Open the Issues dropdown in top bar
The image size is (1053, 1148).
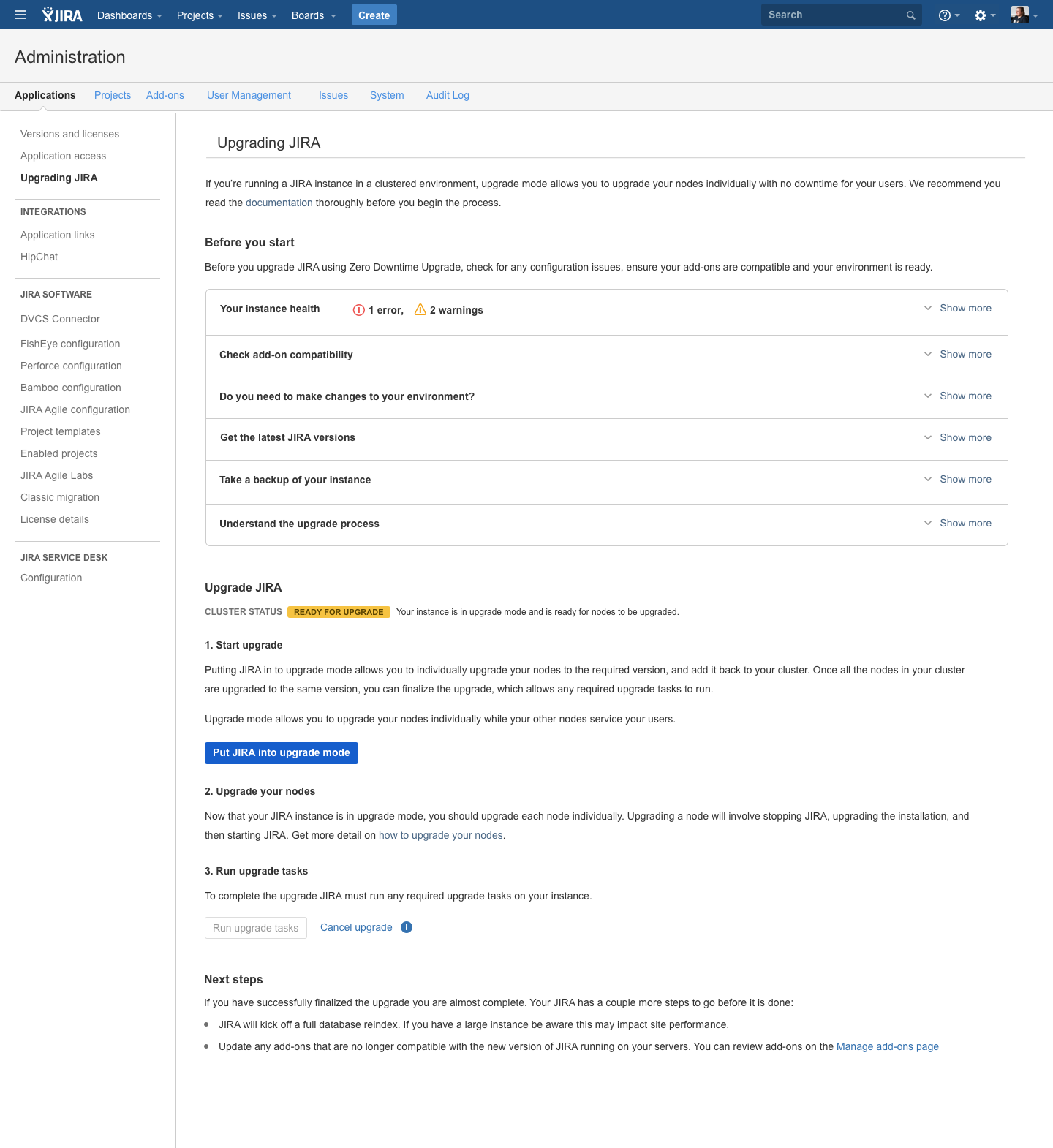point(257,15)
